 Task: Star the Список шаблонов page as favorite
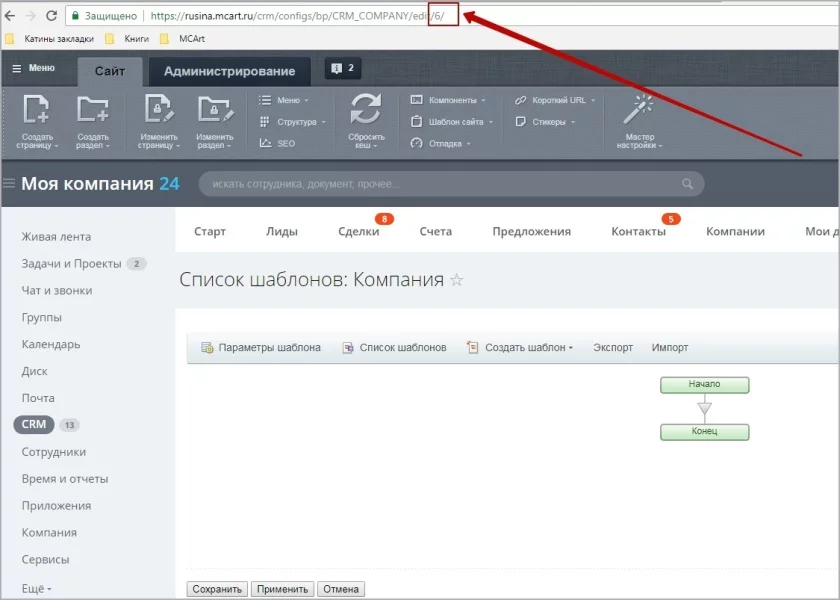457,280
